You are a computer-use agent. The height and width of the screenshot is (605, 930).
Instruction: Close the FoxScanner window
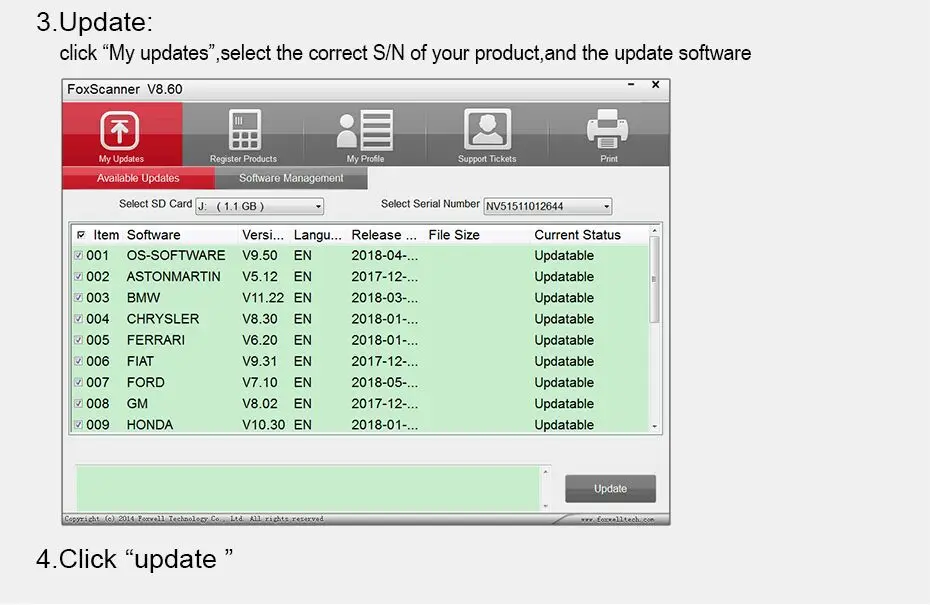(x=655, y=85)
